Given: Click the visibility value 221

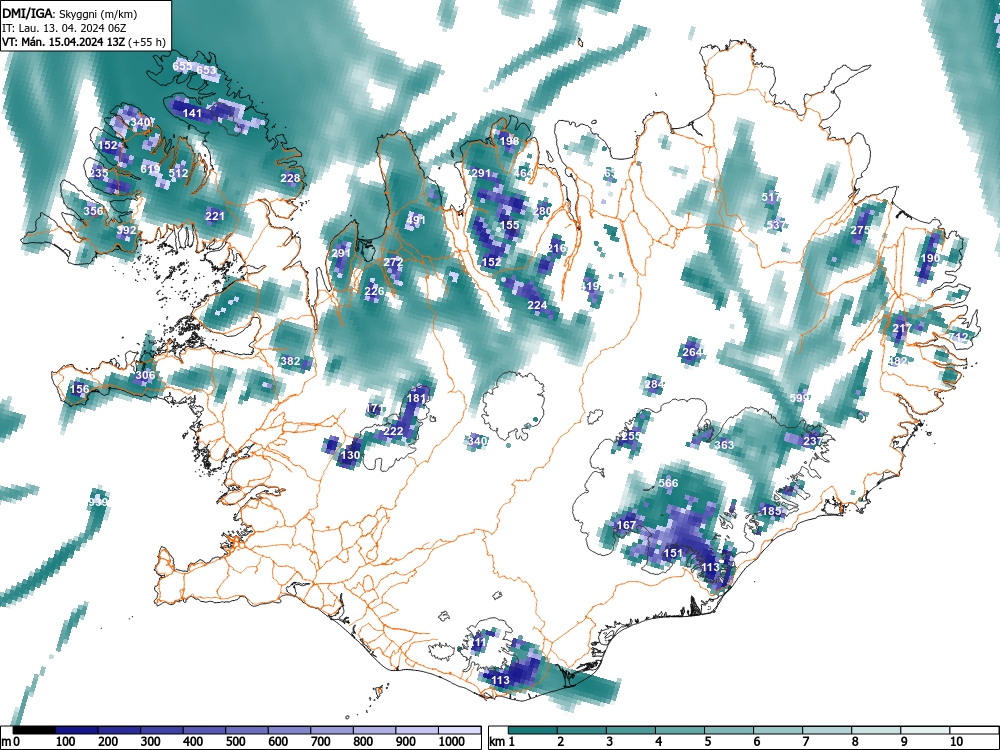Looking at the screenshot, I should [215, 216].
